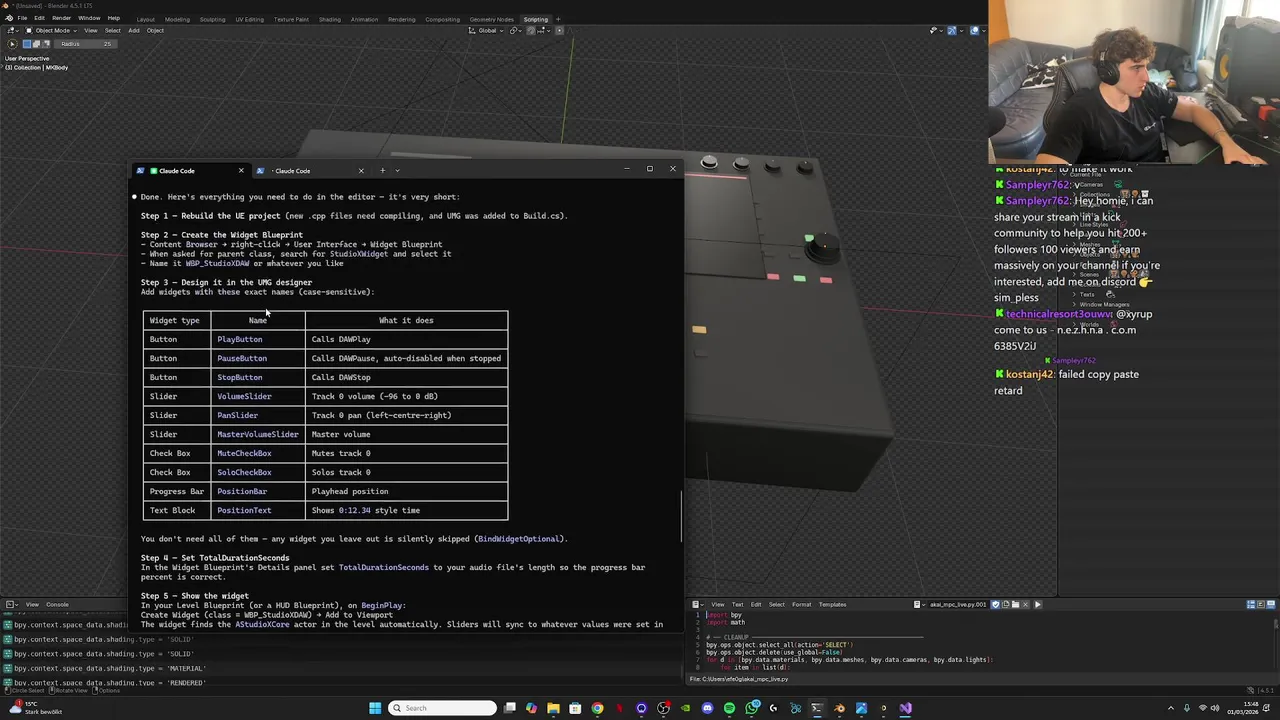1280x720 pixels.
Task: Open the pivot point dropdown
Action: coord(516,30)
